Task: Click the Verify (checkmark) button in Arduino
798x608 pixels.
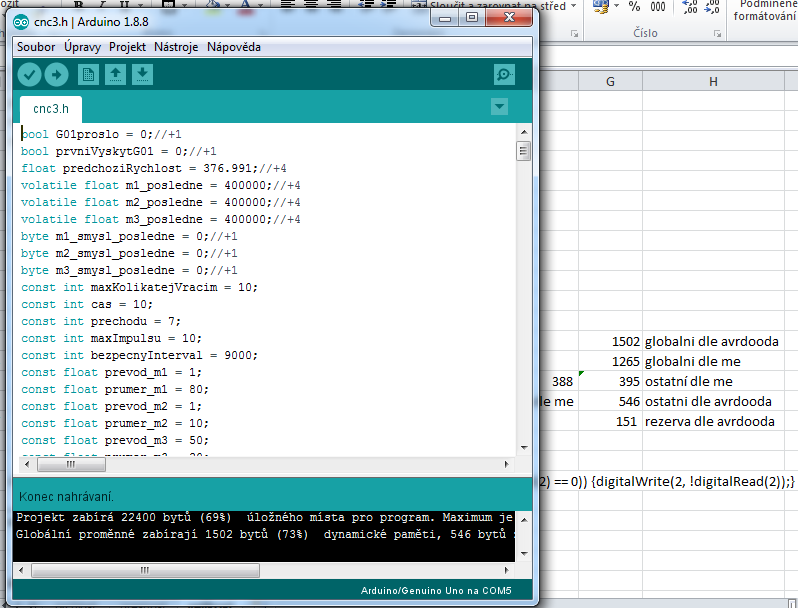Action: 30,75
